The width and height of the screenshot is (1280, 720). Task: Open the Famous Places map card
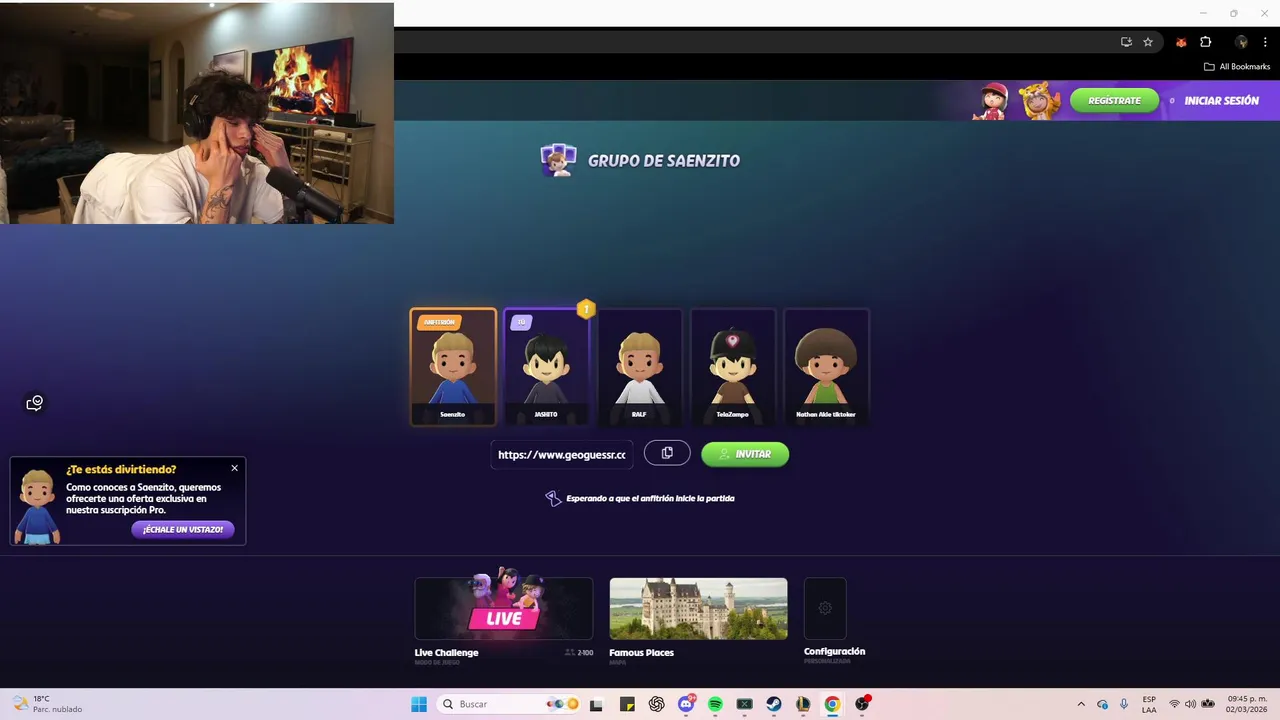tap(698, 609)
